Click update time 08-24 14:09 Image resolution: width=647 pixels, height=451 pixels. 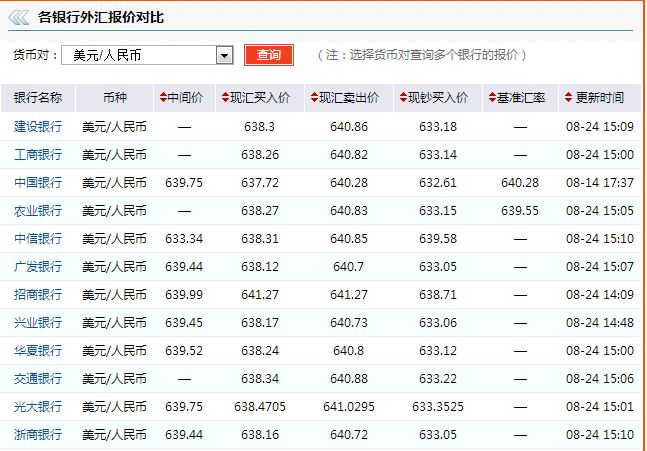pos(600,295)
